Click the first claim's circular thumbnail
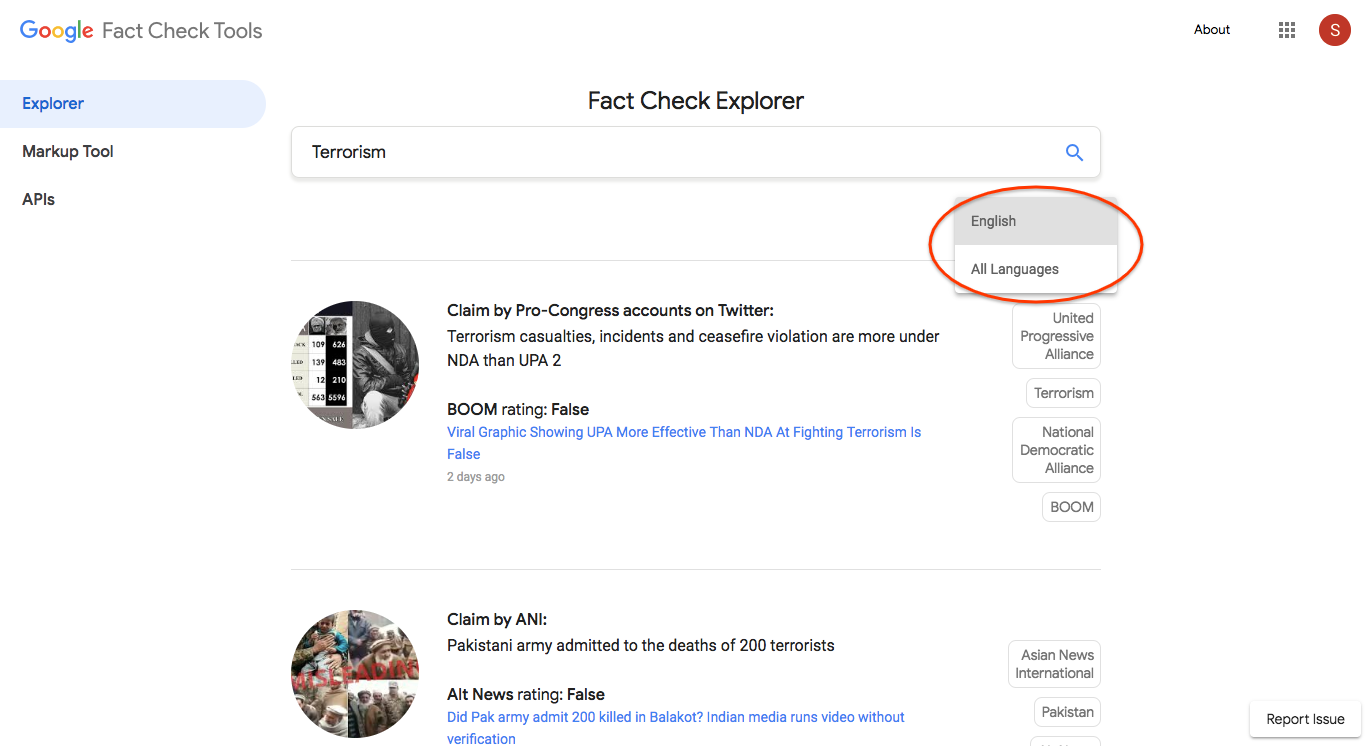Viewport: 1371px width, 746px height. tap(355, 365)
